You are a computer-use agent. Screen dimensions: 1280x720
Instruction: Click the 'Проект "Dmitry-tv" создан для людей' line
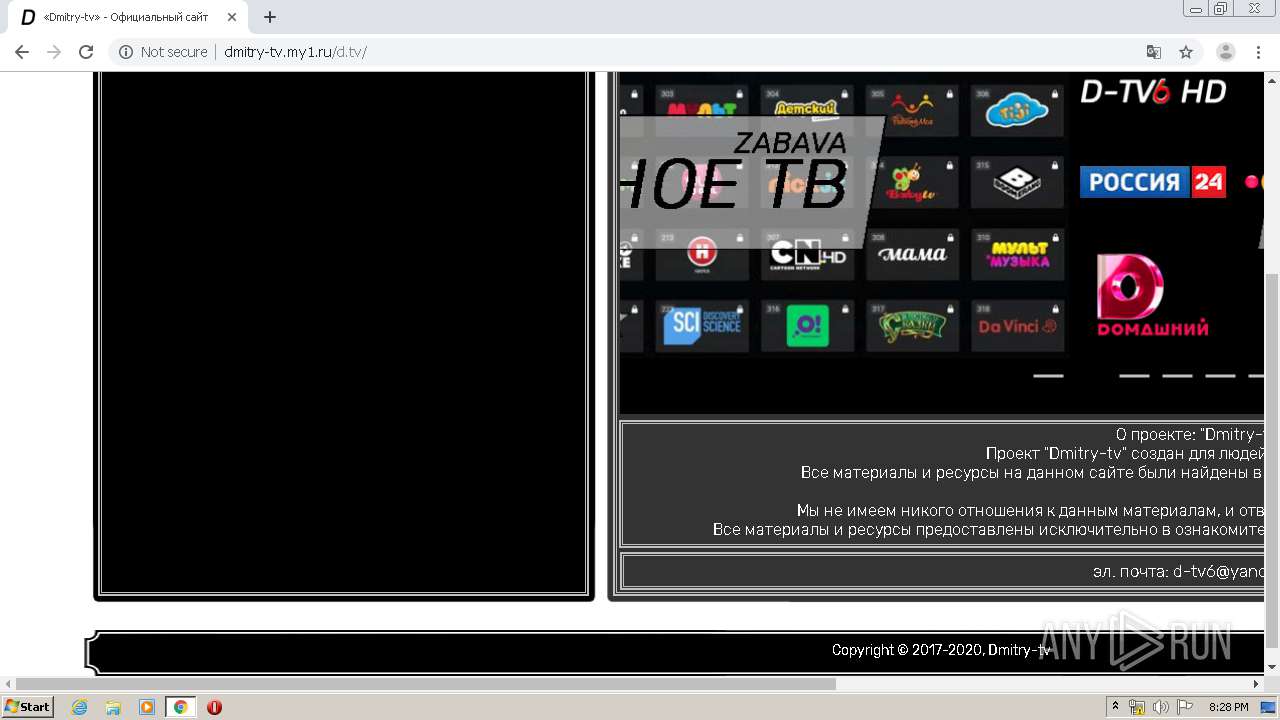click(x=1125, y=453)
